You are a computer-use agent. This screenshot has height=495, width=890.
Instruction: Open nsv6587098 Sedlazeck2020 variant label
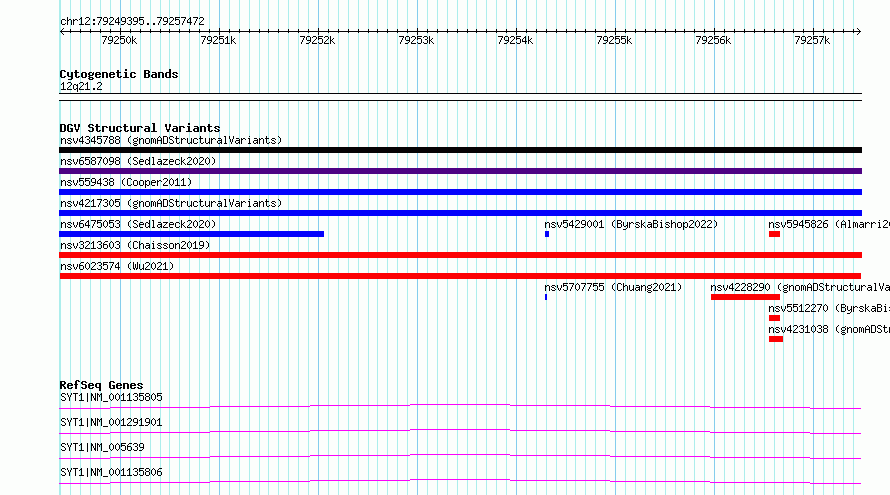pos(138,161)
